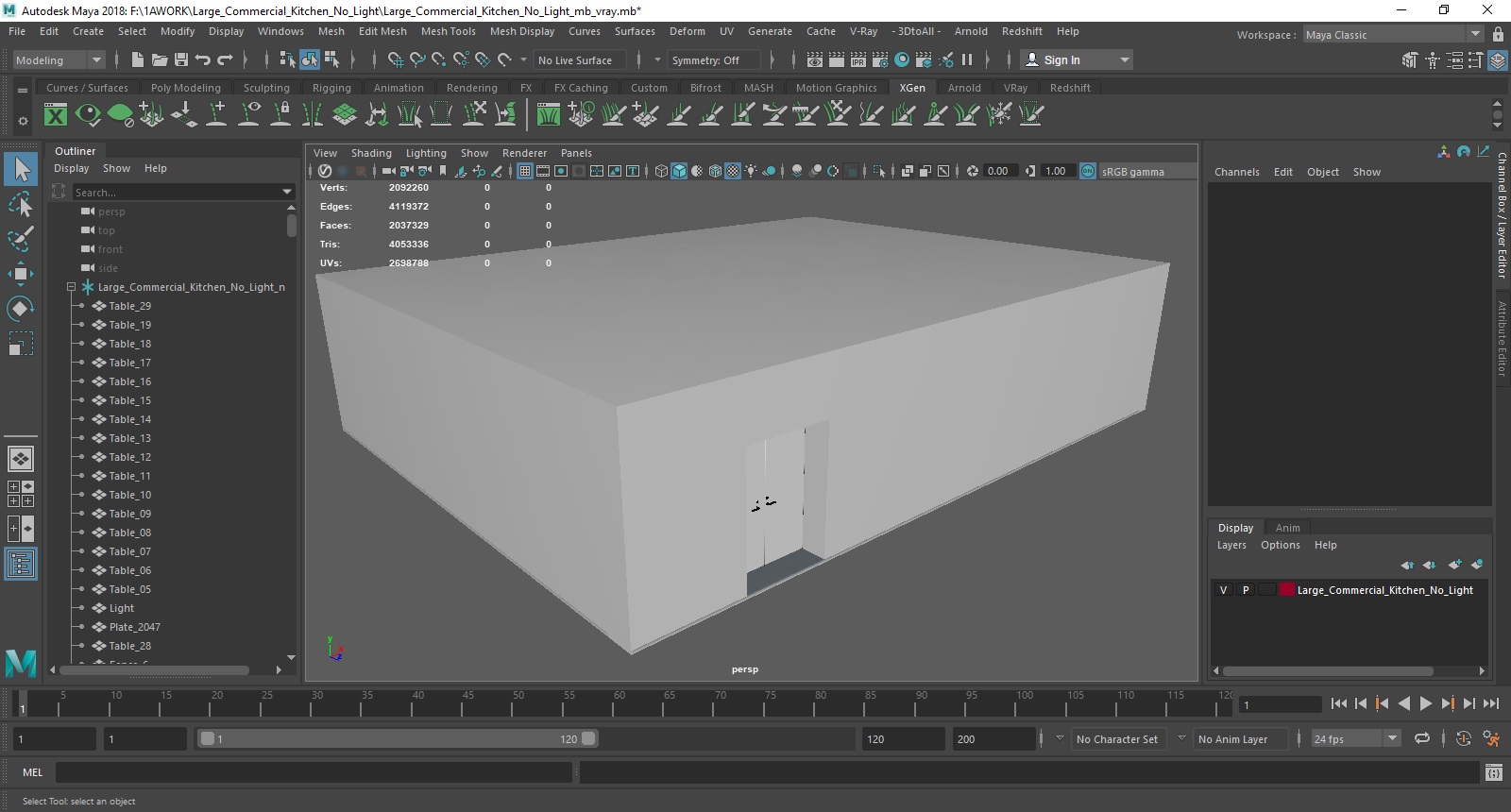The image size is (1511, 812).
Task: Click the red layer color swatch
Action: [1287, 590]
